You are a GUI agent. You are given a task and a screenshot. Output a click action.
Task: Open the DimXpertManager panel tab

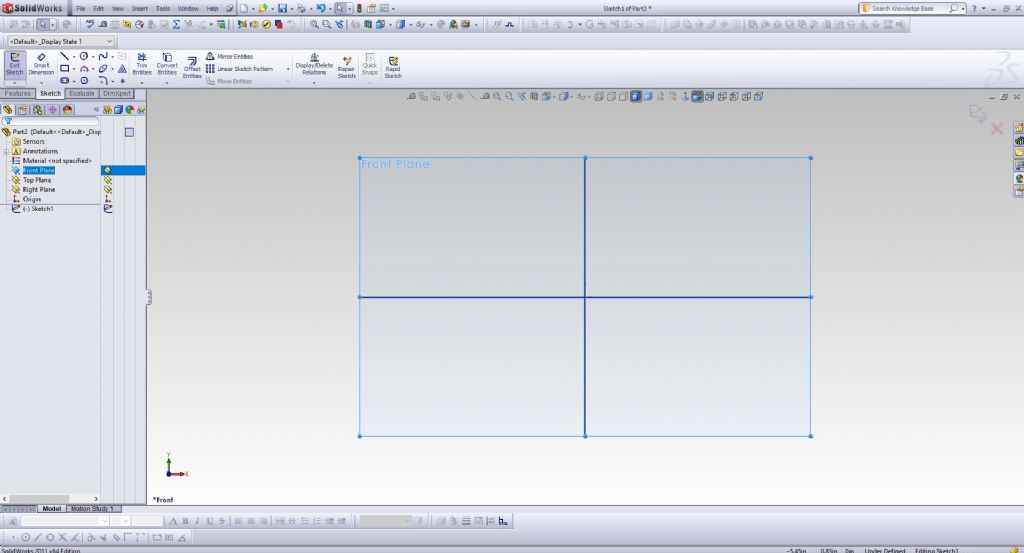53,110
